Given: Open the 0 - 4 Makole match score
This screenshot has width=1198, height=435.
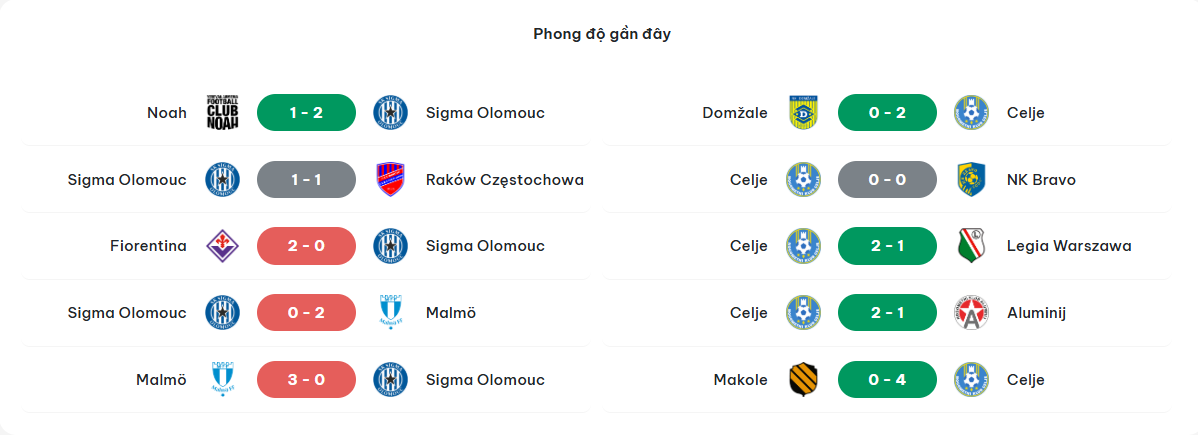Looking at the screenshot, I should point(887,380).
